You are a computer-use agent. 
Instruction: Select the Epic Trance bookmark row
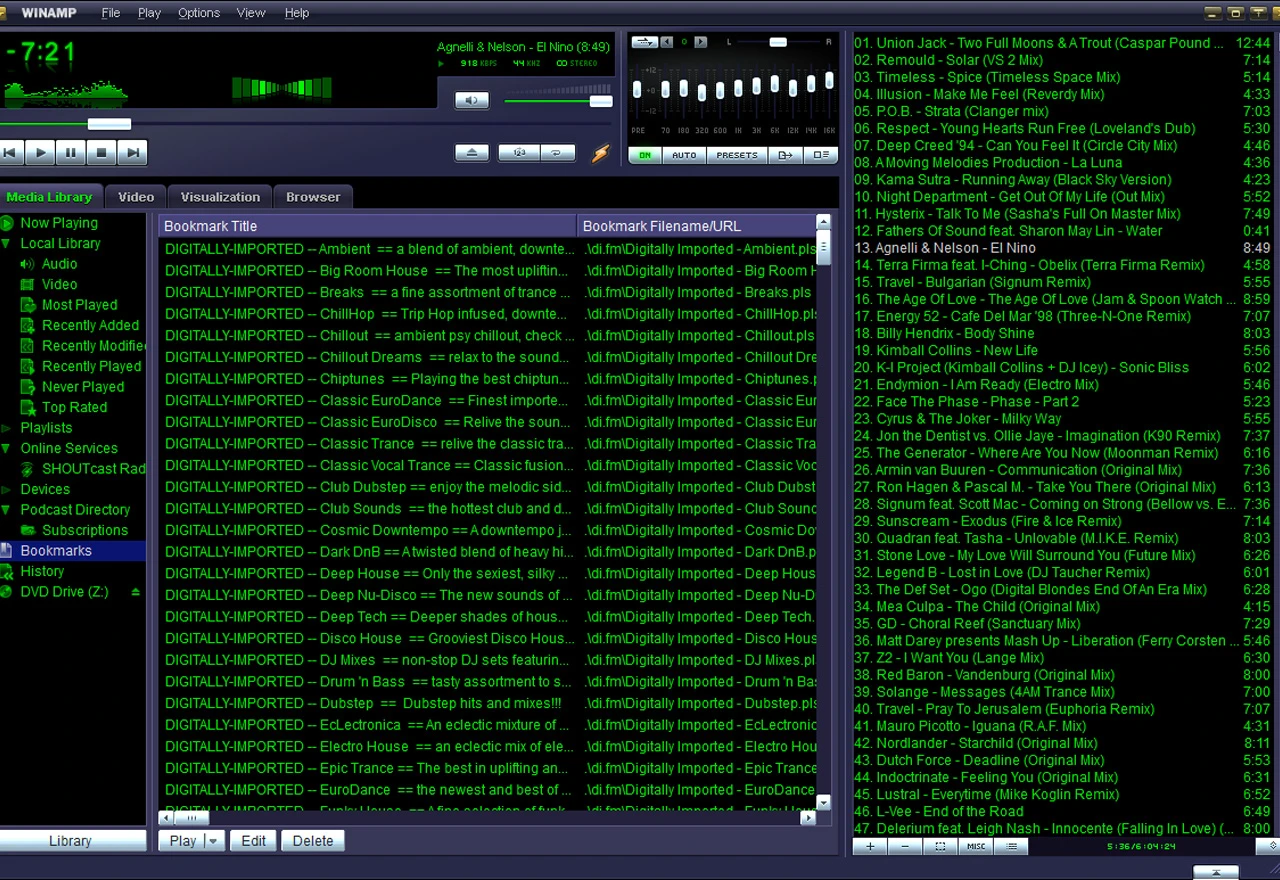click(487, 768)
